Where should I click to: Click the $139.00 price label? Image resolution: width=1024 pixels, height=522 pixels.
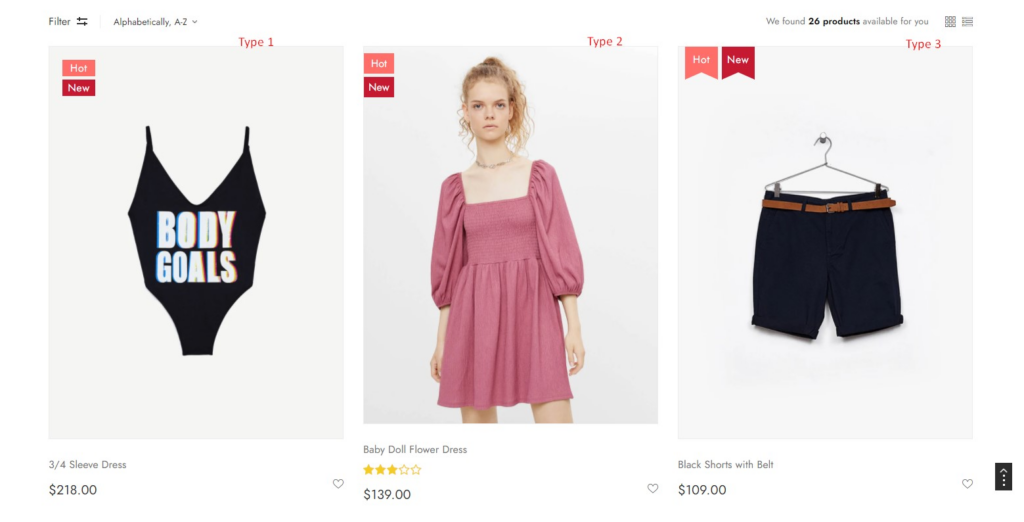coord(387,495)
